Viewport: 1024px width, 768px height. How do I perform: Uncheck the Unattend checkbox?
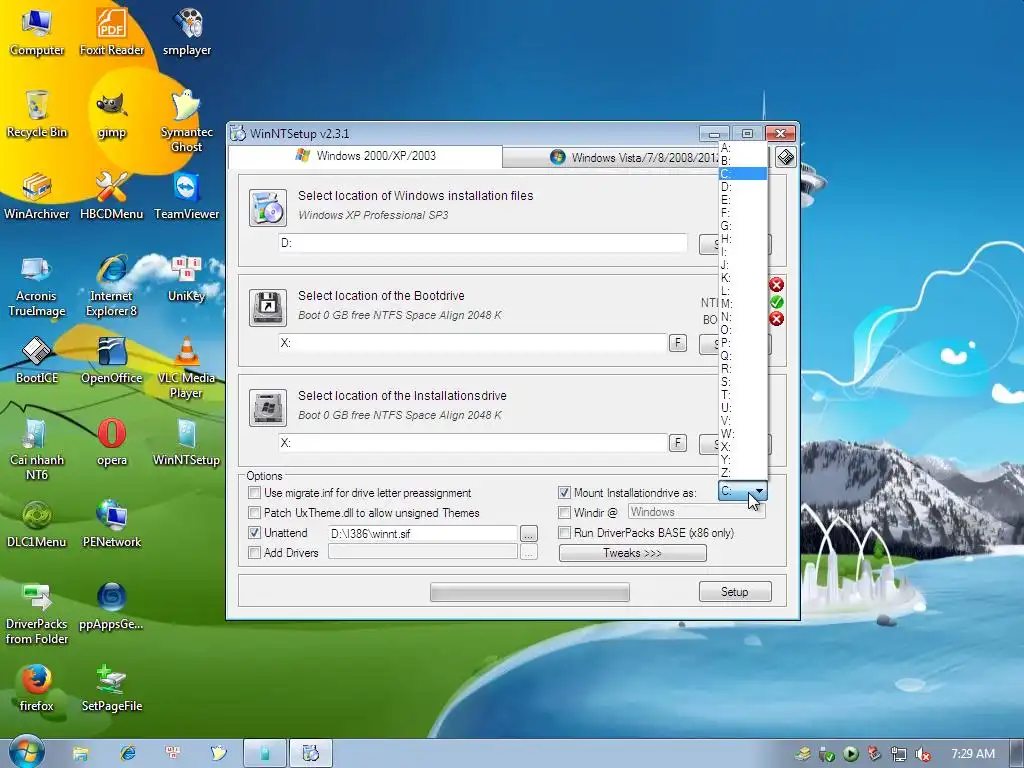click(x=255, y=532)
